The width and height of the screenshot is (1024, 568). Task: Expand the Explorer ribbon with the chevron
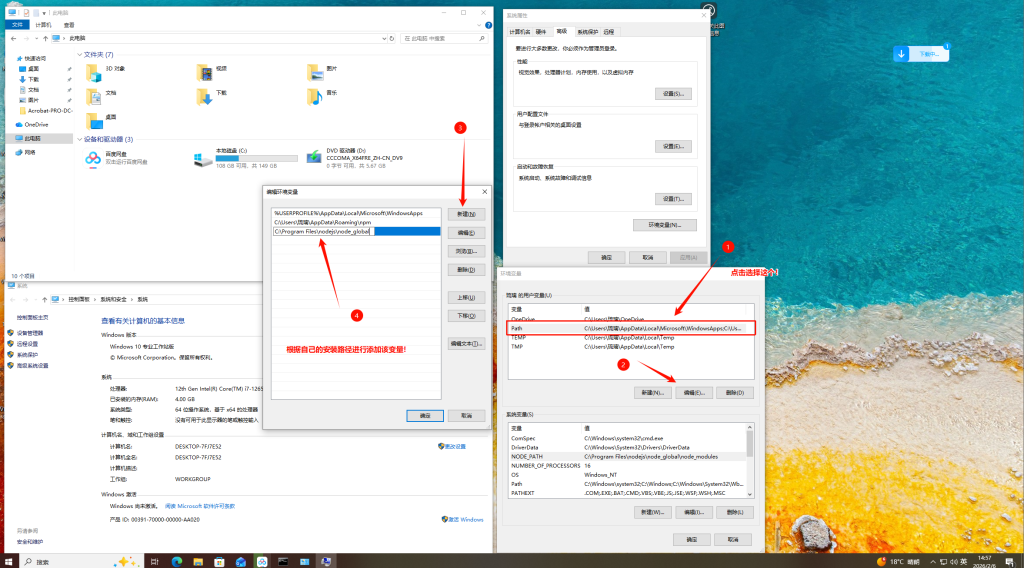click(479, 25)
